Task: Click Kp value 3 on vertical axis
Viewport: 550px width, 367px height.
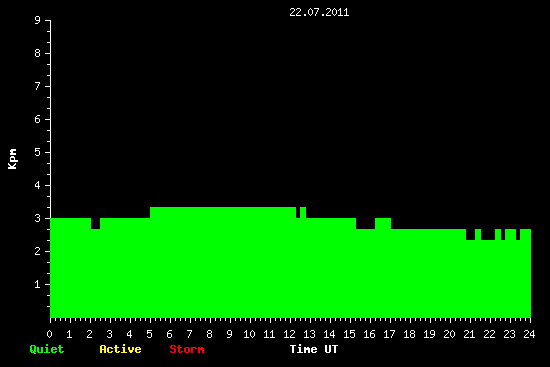Action: (38, 218)
